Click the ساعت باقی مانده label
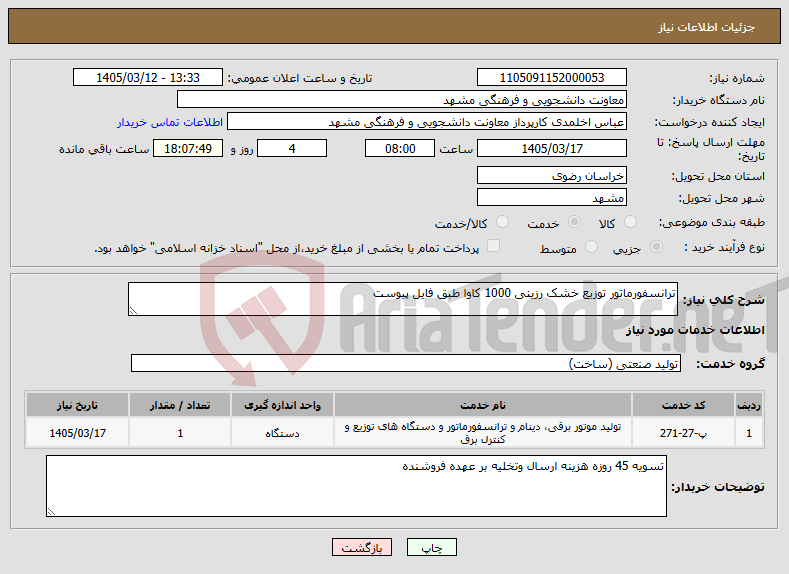The height and width of the screenshot is (574, 789). click(x=104, y=149)
